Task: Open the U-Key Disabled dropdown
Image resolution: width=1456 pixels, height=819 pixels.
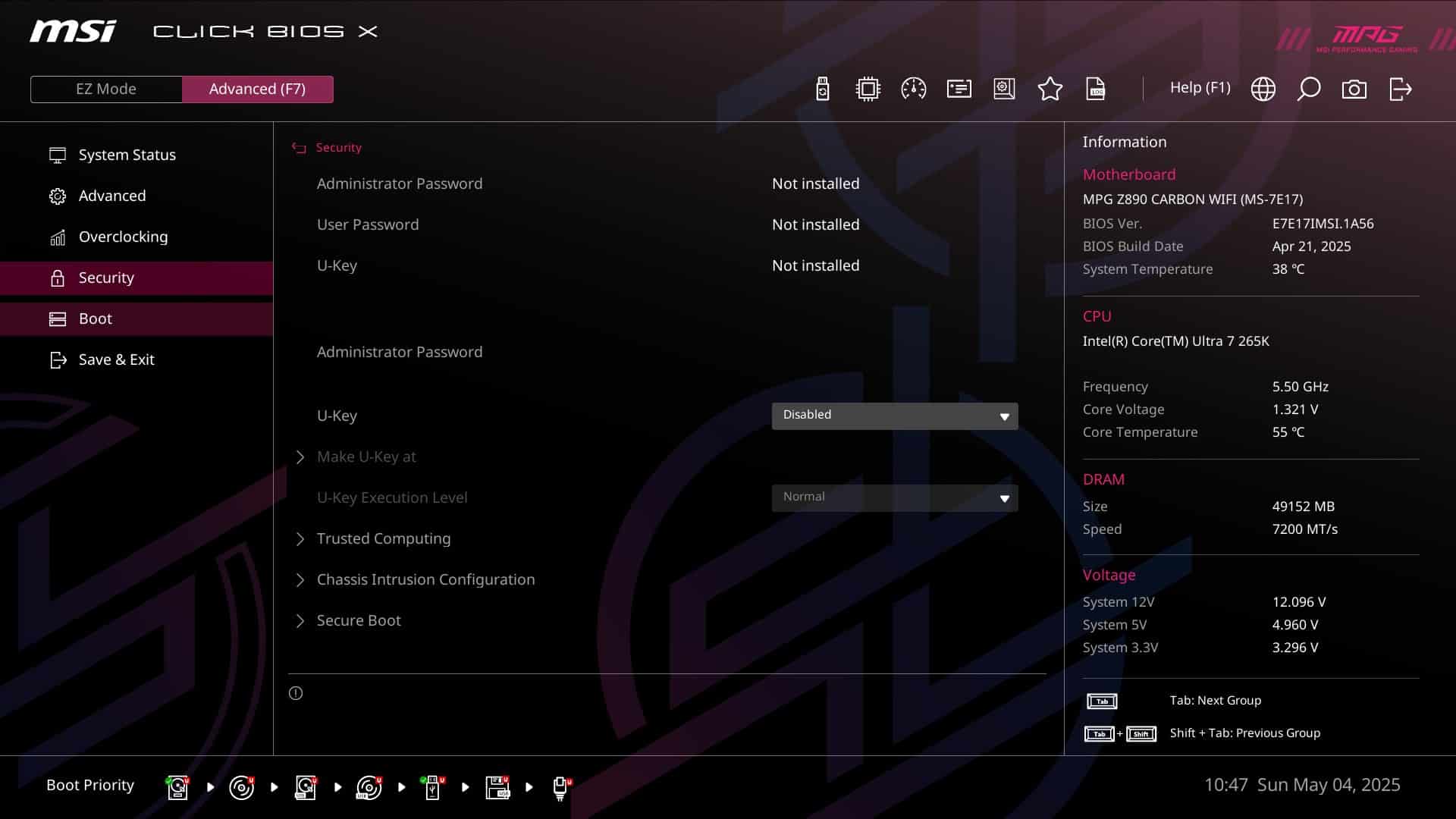Action: point(895,416)
